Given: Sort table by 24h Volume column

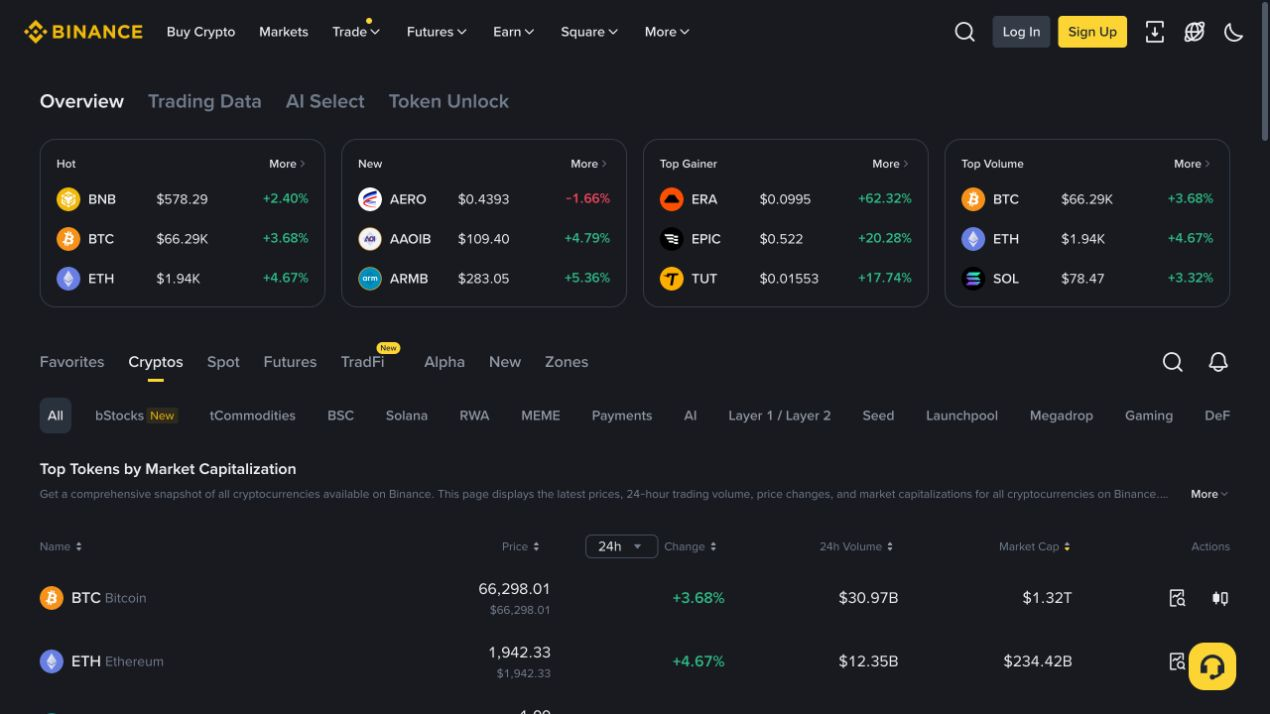Looking at the screenshot, I should [x=857, y=547].
